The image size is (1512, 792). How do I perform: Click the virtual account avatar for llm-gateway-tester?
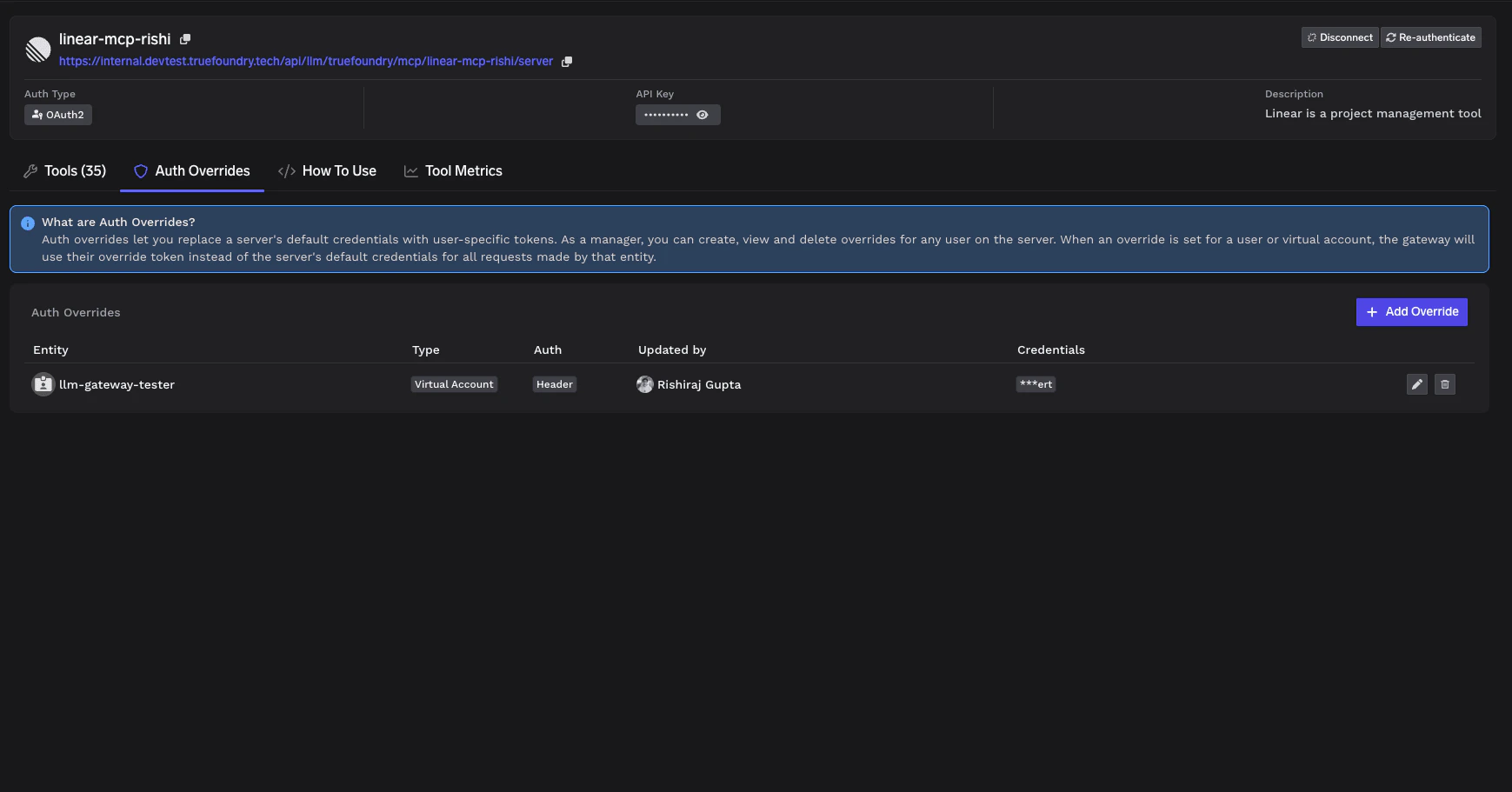[43, 383]
